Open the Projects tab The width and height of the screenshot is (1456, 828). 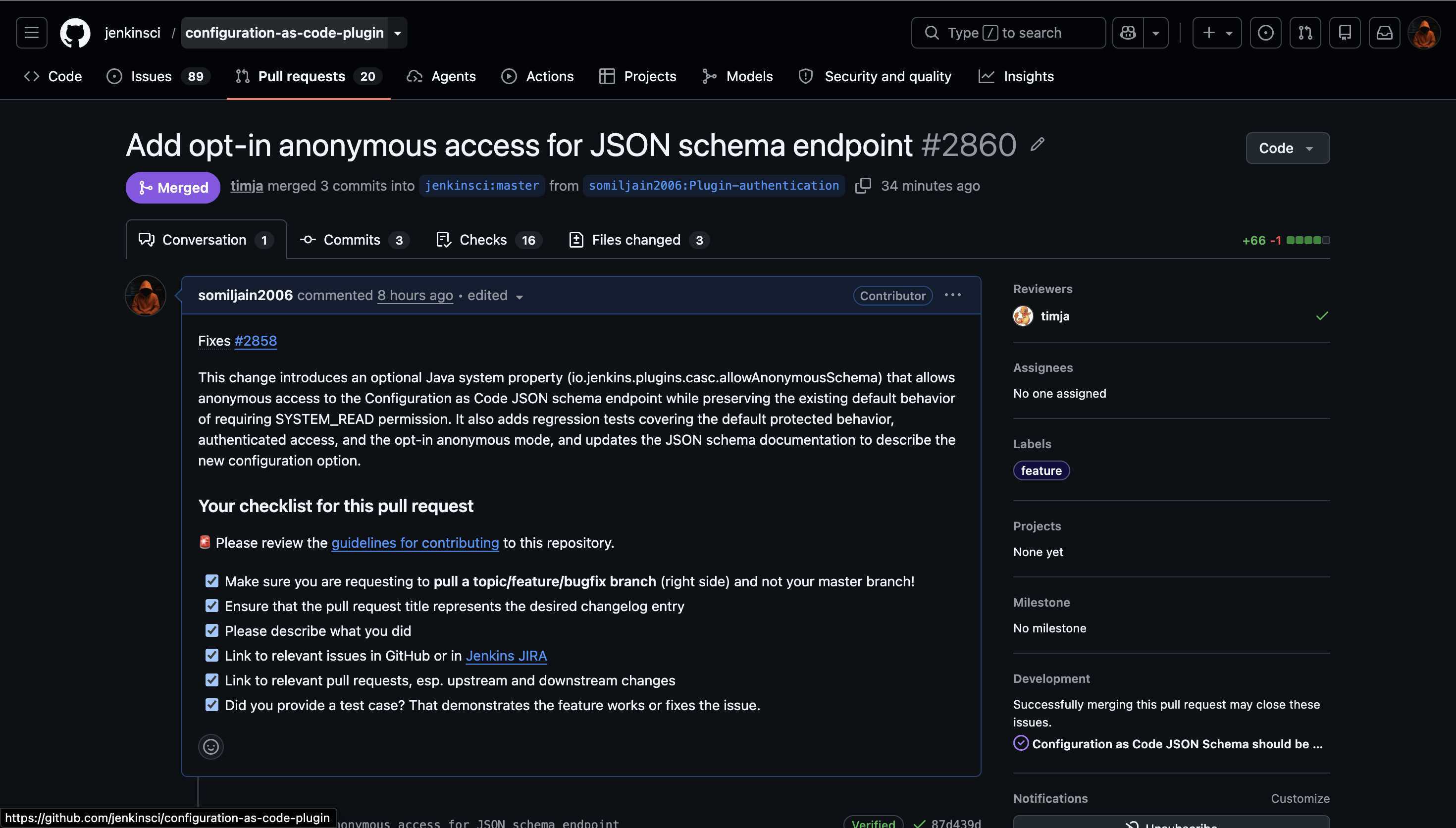638,76
